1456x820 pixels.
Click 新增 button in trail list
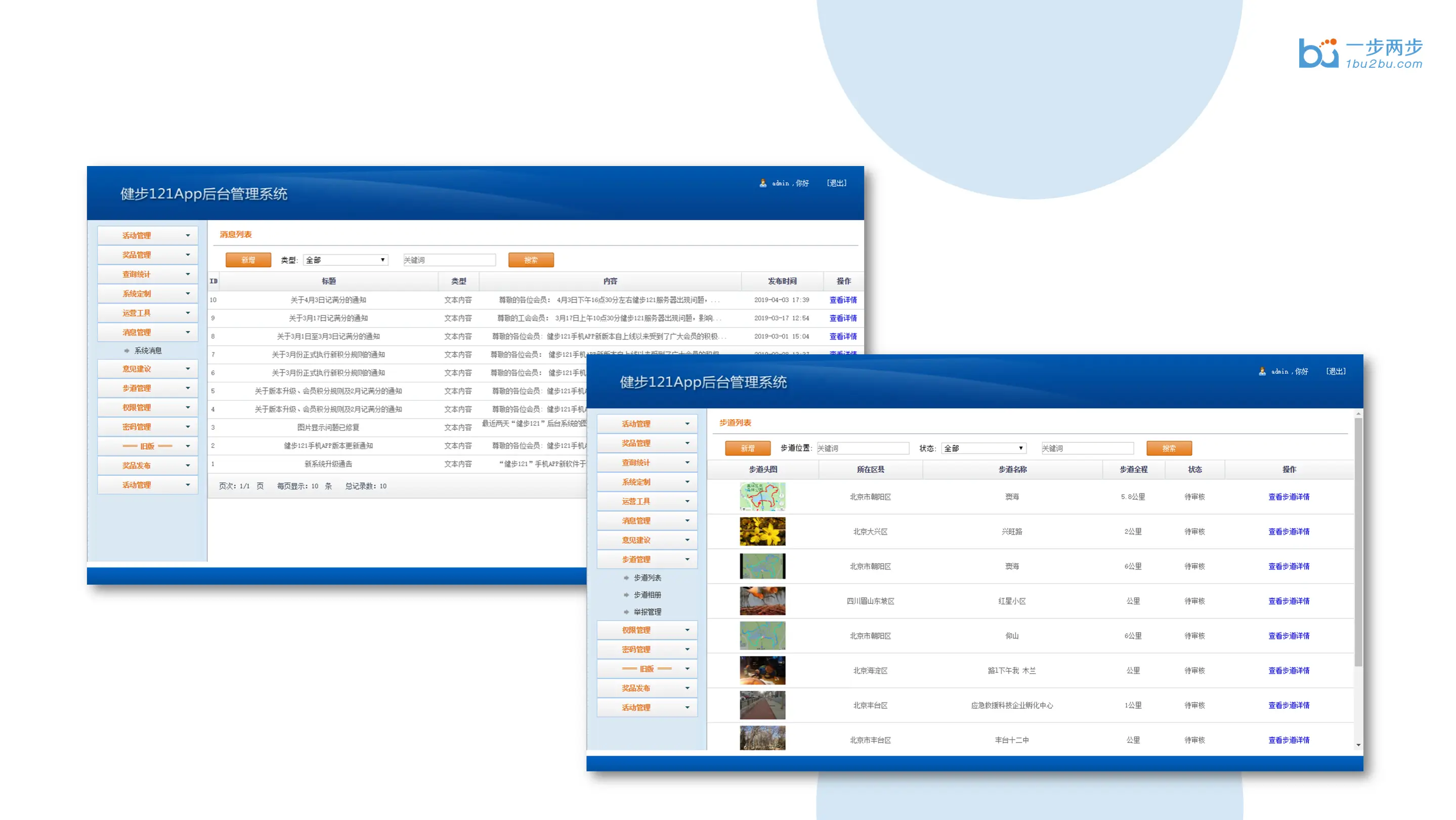pyautogui.click(x=747, y=448)
